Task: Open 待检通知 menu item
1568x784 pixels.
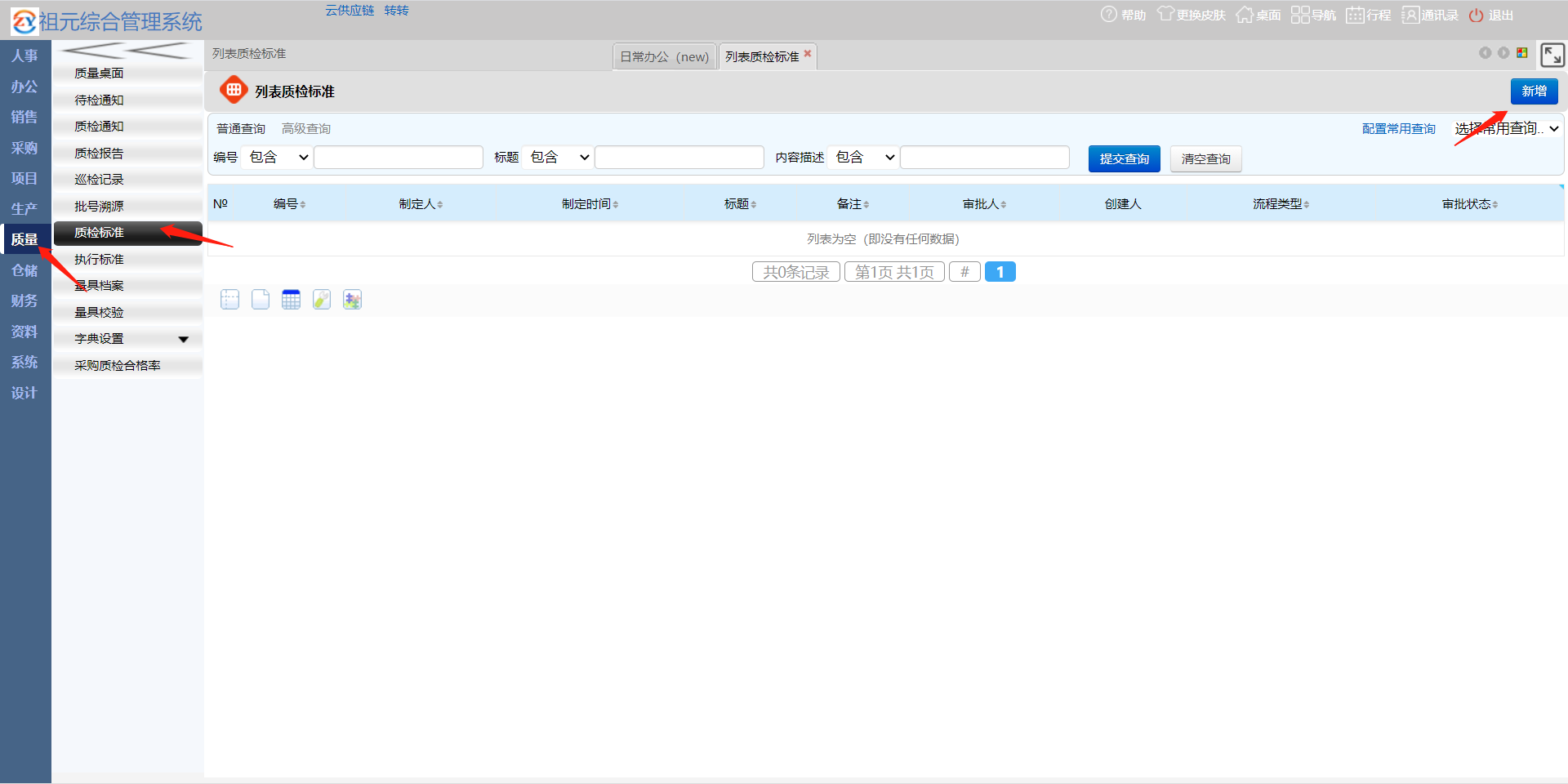Action: coord(127,100)
